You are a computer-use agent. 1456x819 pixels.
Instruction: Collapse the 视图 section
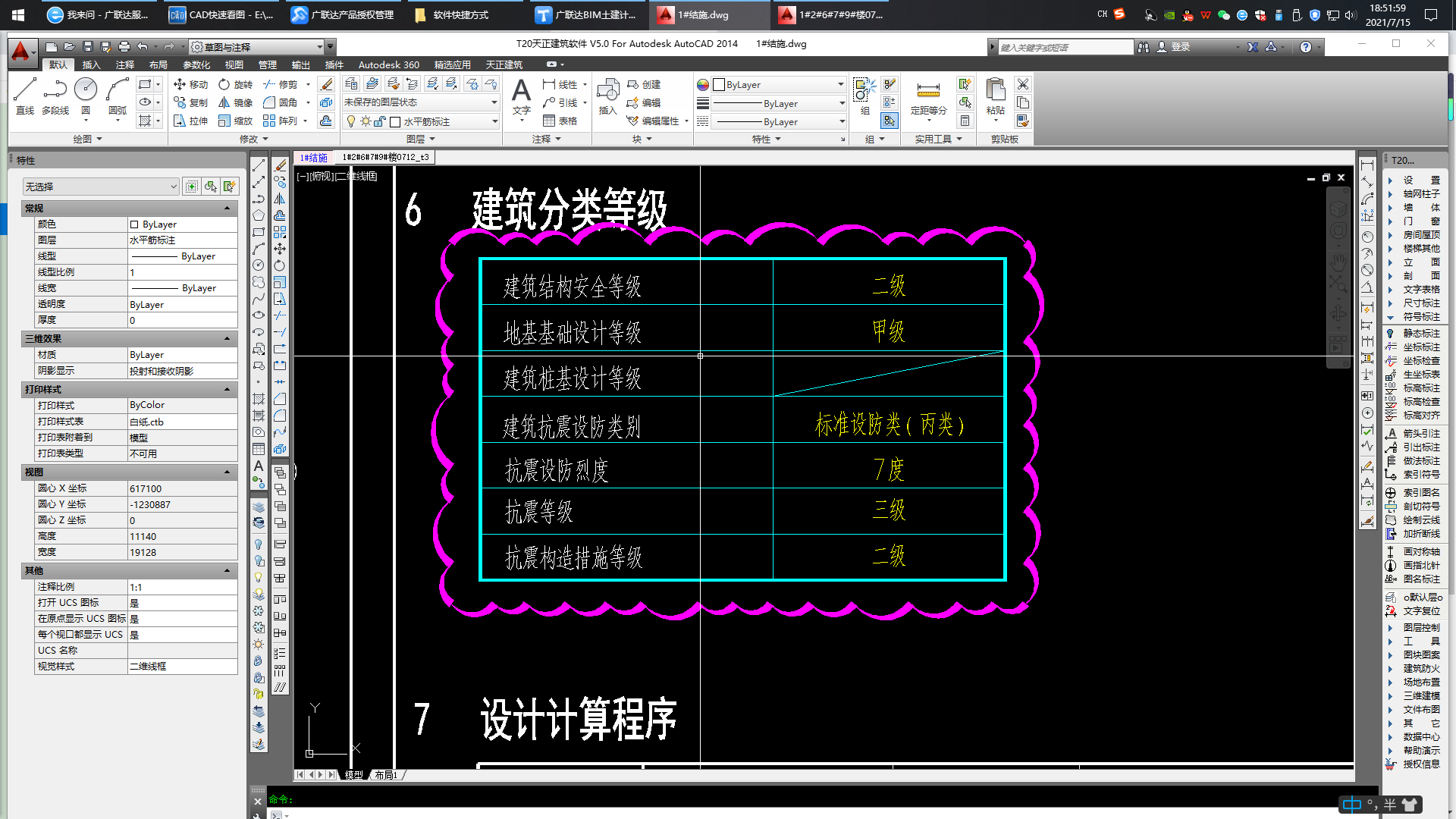click(227, 472)
